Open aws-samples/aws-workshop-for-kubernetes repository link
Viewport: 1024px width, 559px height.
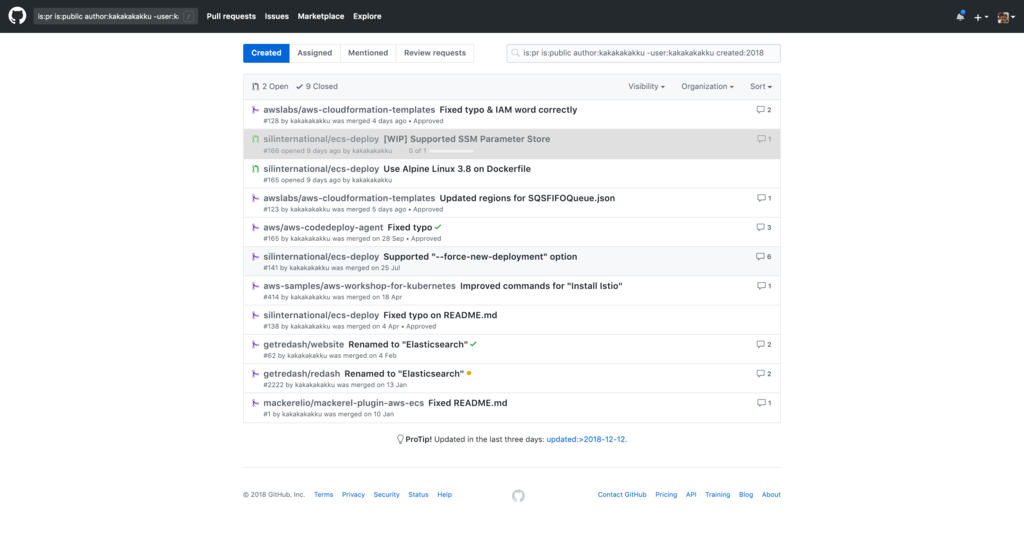[x=359, y=285]
